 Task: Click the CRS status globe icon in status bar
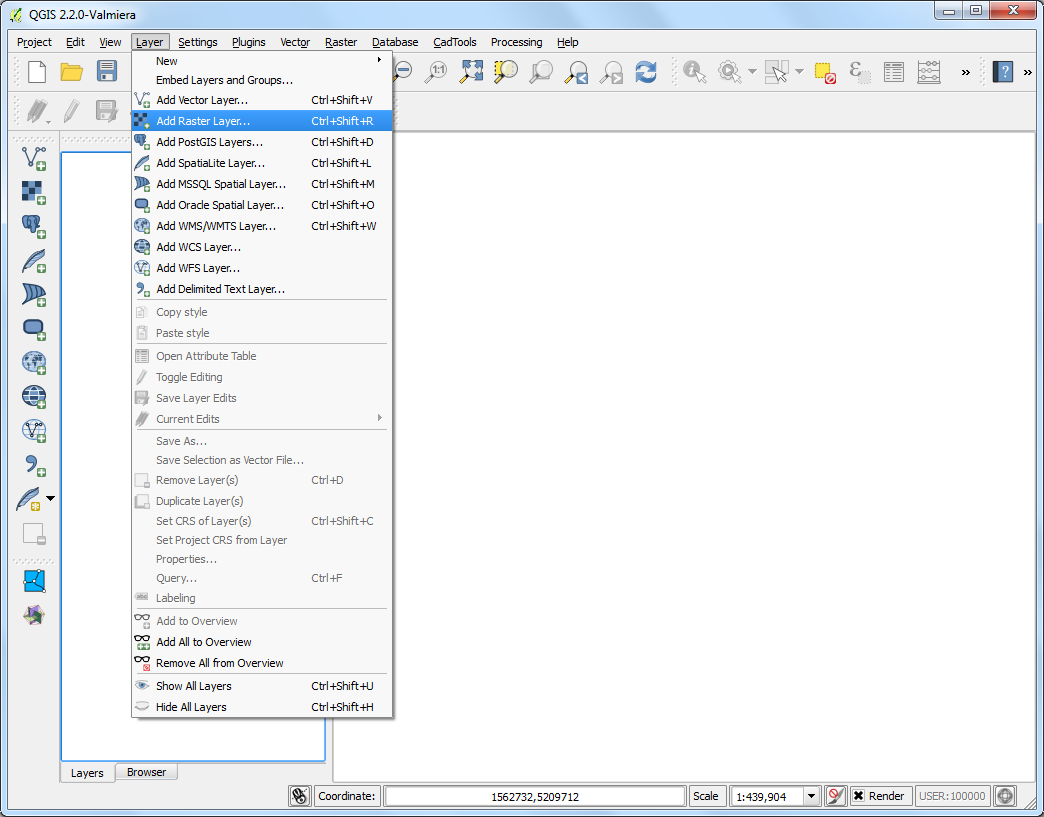click(1005, 796)
